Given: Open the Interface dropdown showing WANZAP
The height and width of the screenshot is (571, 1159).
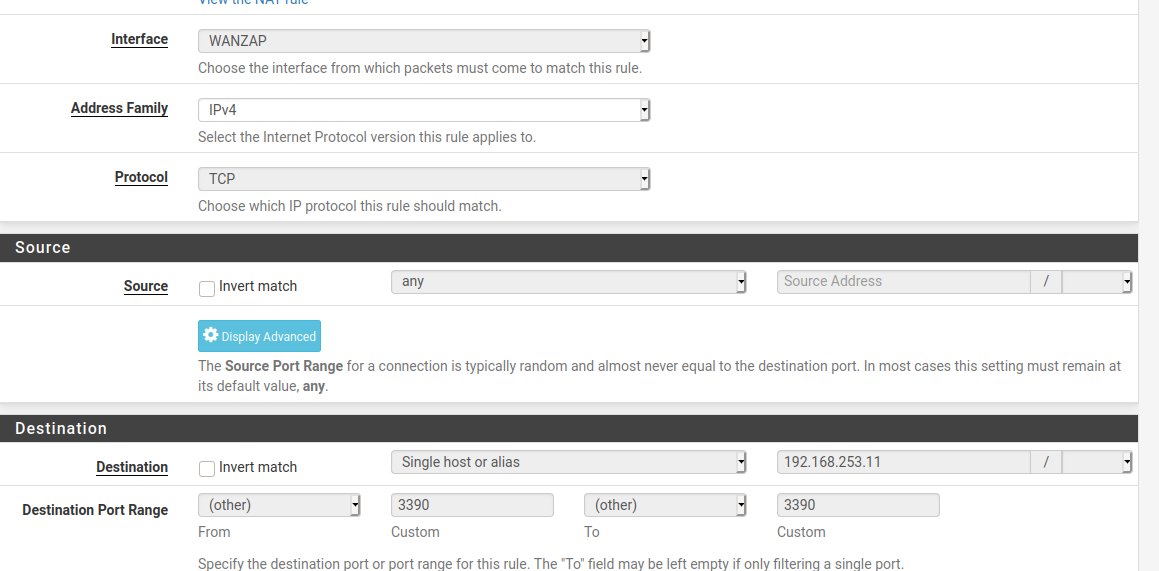Looking at the screenshot, I should (x=424, y=41).
